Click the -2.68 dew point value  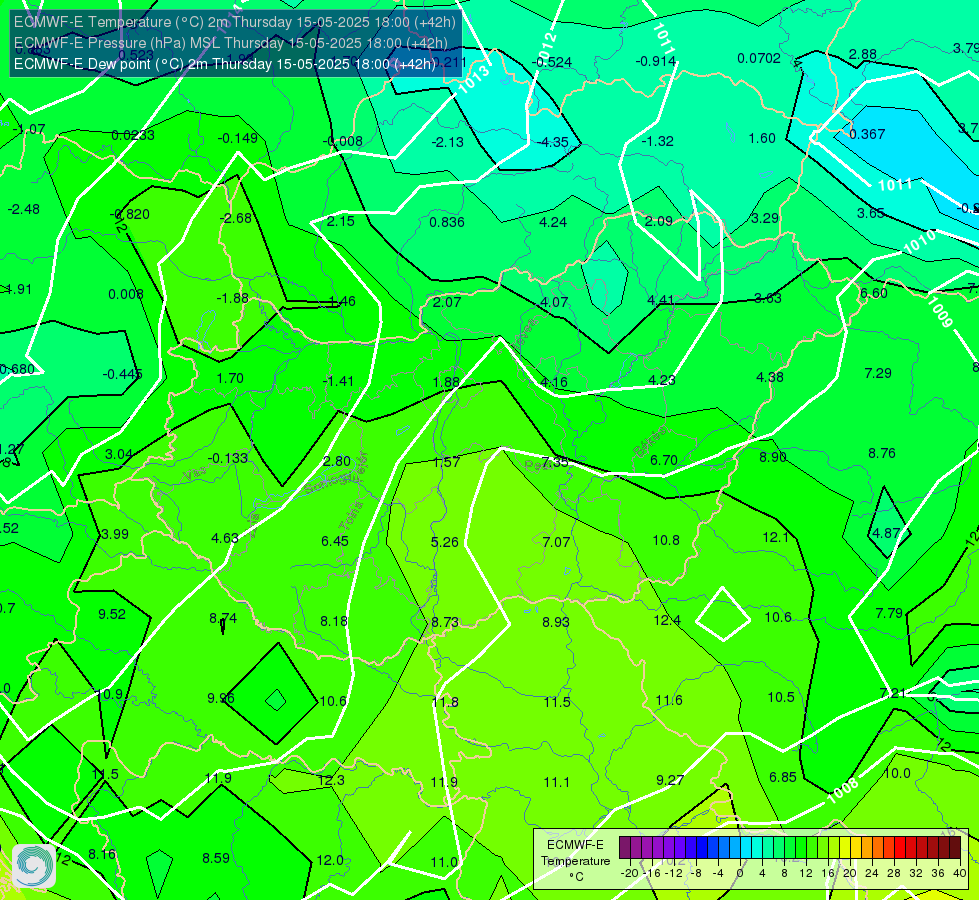click(235, 218)
